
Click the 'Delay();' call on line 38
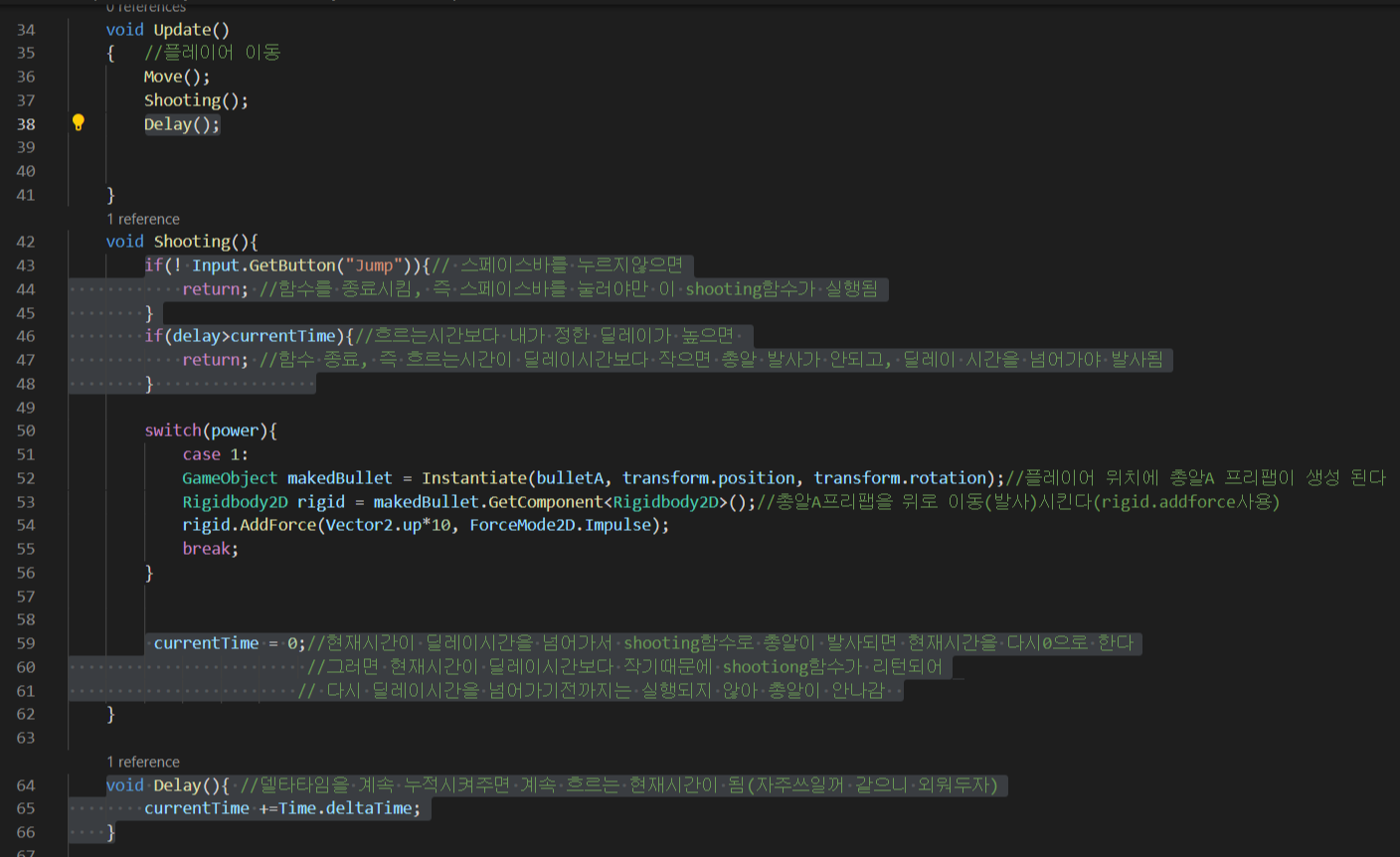point(182,124)
